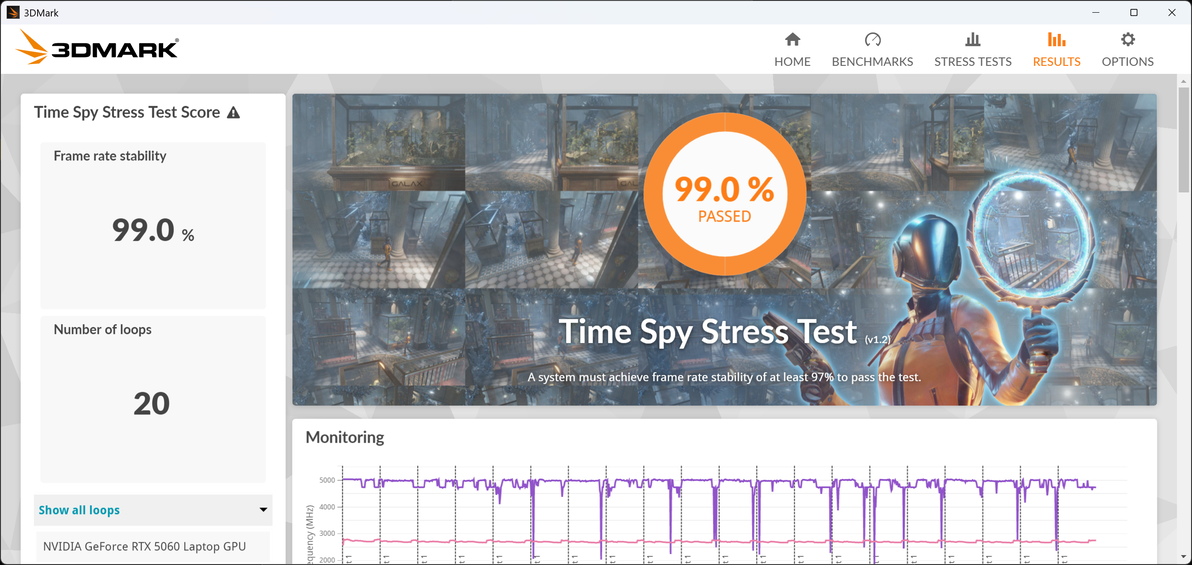The image size is (1192, 565).
Task: Maximize the 3DMark window
Action: pos(1133,12)
